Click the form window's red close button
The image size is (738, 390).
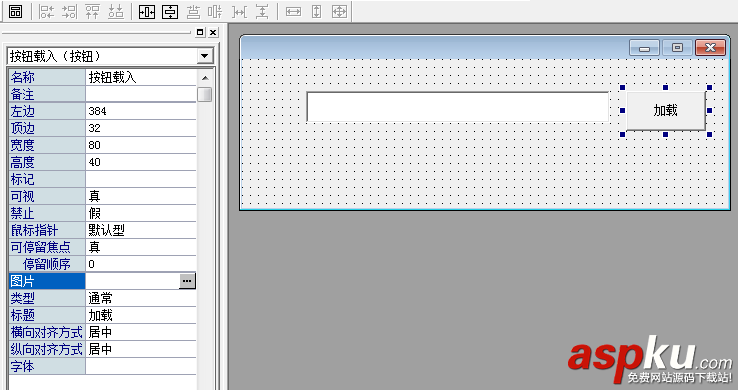pyautogui.click(x=710, y=48)
